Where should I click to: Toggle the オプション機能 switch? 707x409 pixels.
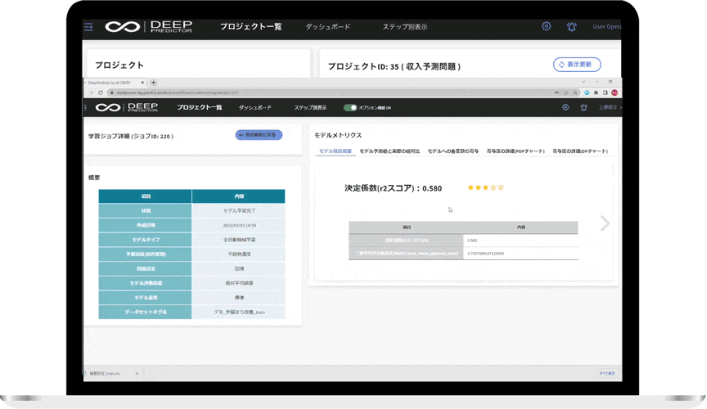click(350, 107)
